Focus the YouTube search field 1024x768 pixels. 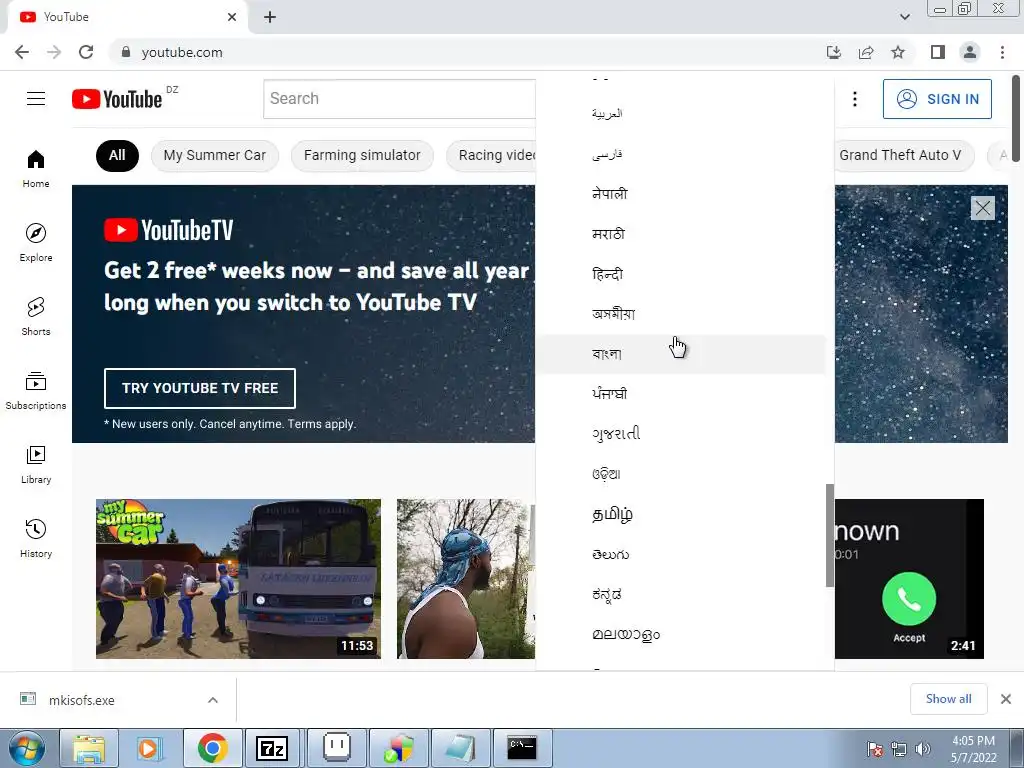tap(399, 99)
